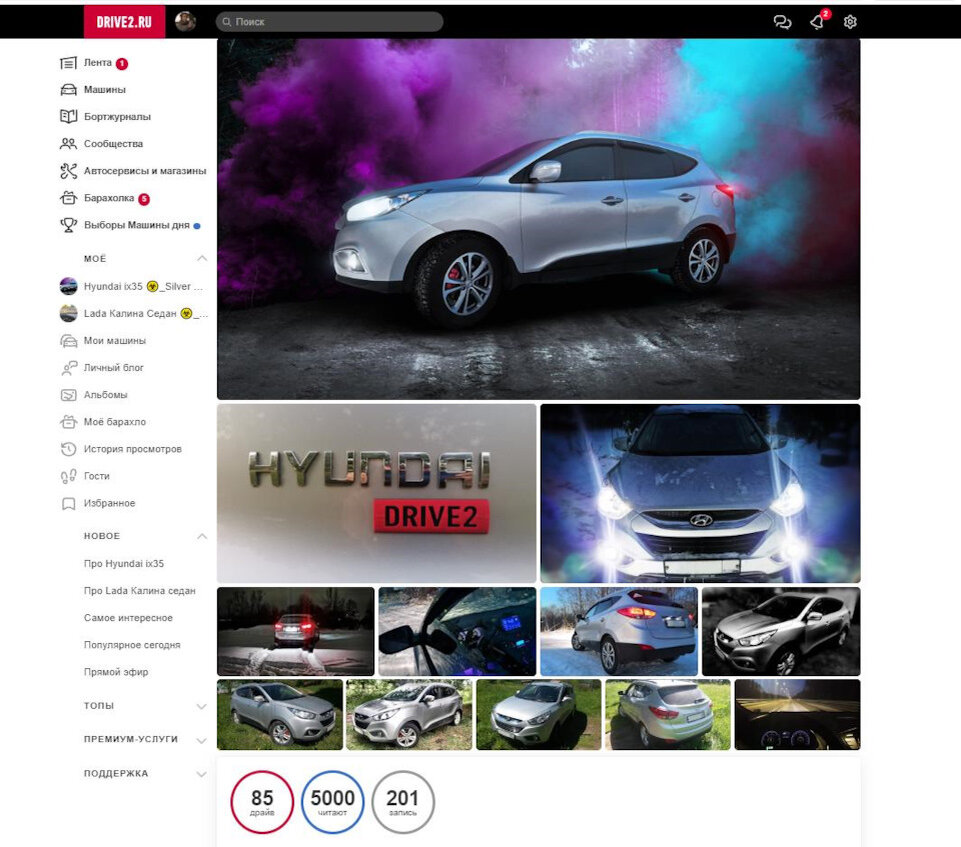Image resolution: width=961 pixels, height=847 pixels.
Task: Click the Лента feed icon
Action: point(68,63)
